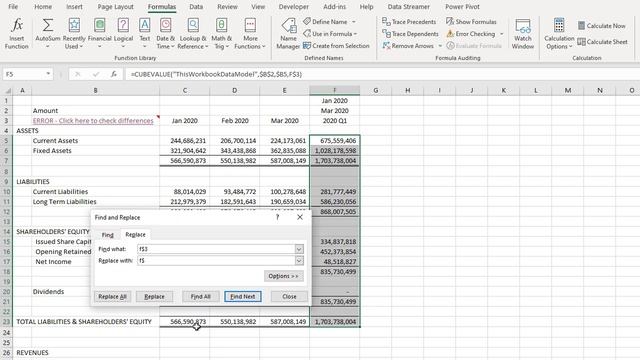640x360 pixels.
Task: Select the 2020 Q1 header cell
Action: 335,121
